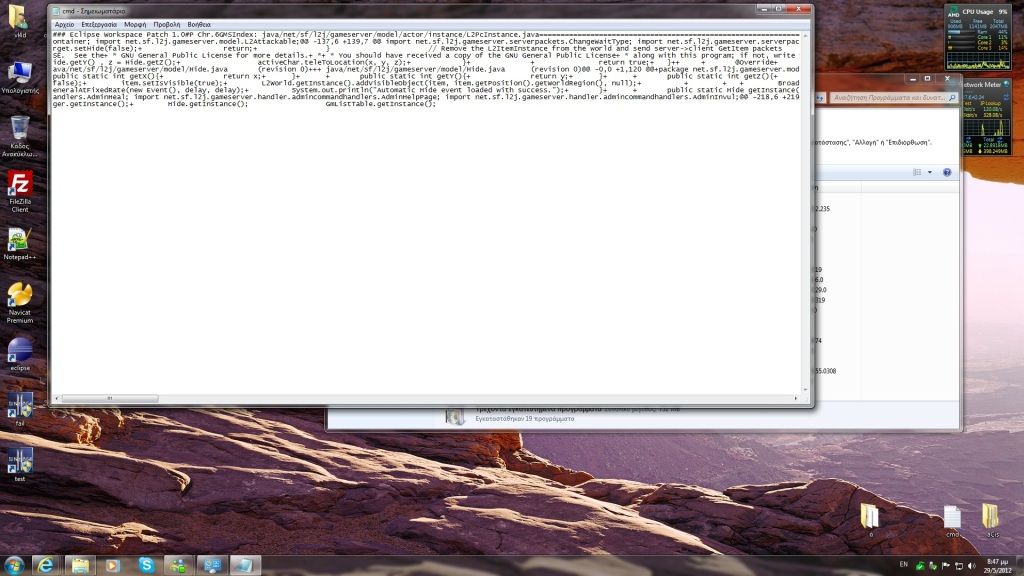Expand the view options dropdown arrow

click(930, 172)
